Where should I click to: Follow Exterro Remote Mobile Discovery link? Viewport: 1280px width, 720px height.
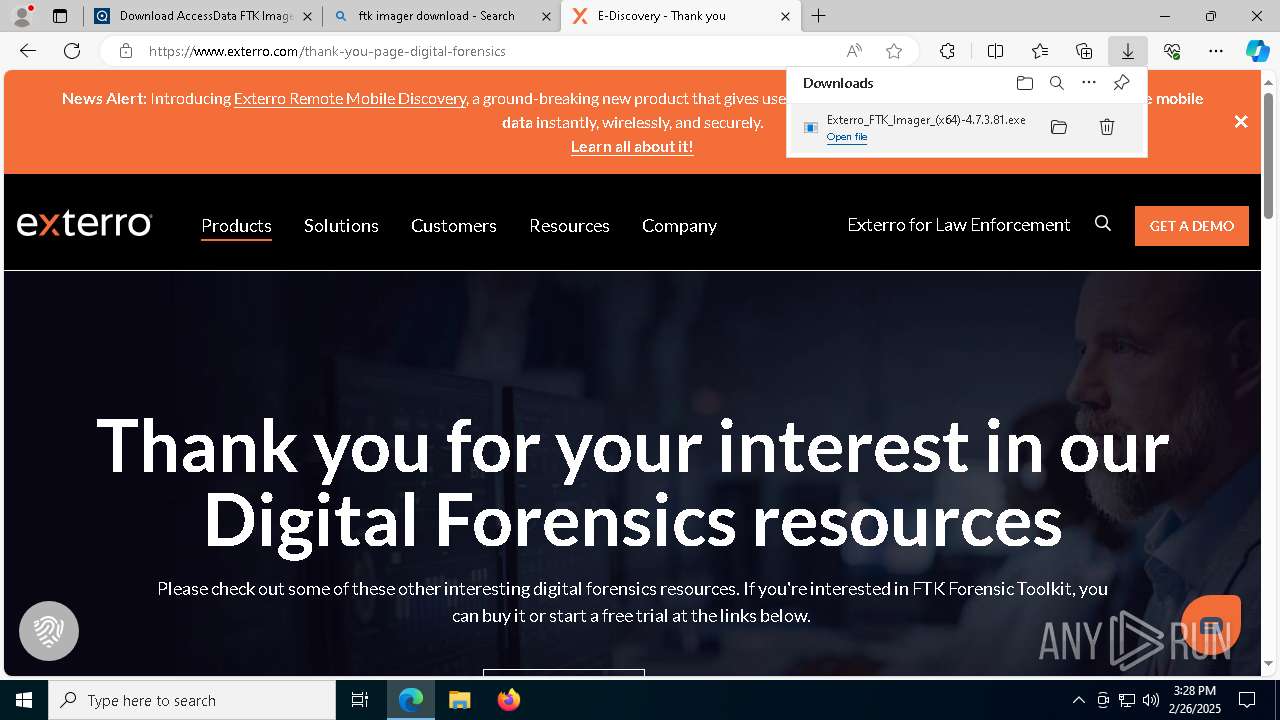tap(350, 98)
